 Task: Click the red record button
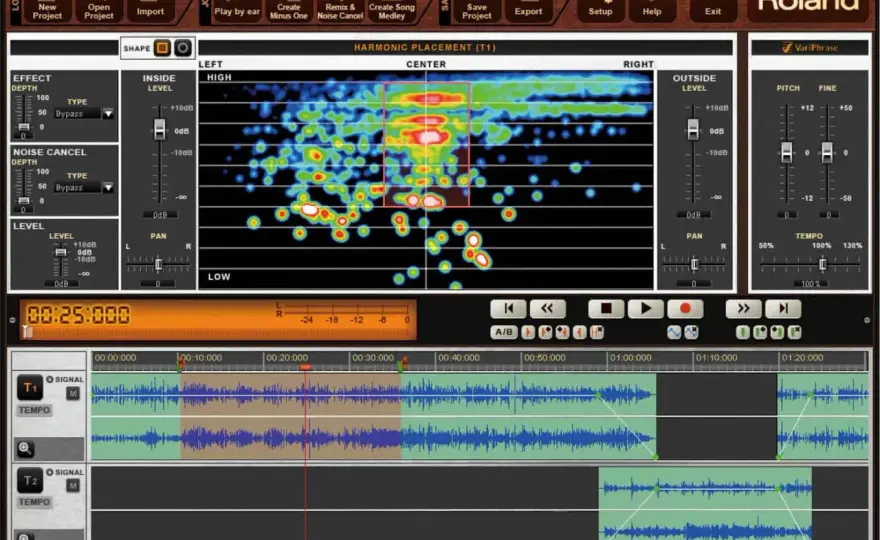click(685, 308)
